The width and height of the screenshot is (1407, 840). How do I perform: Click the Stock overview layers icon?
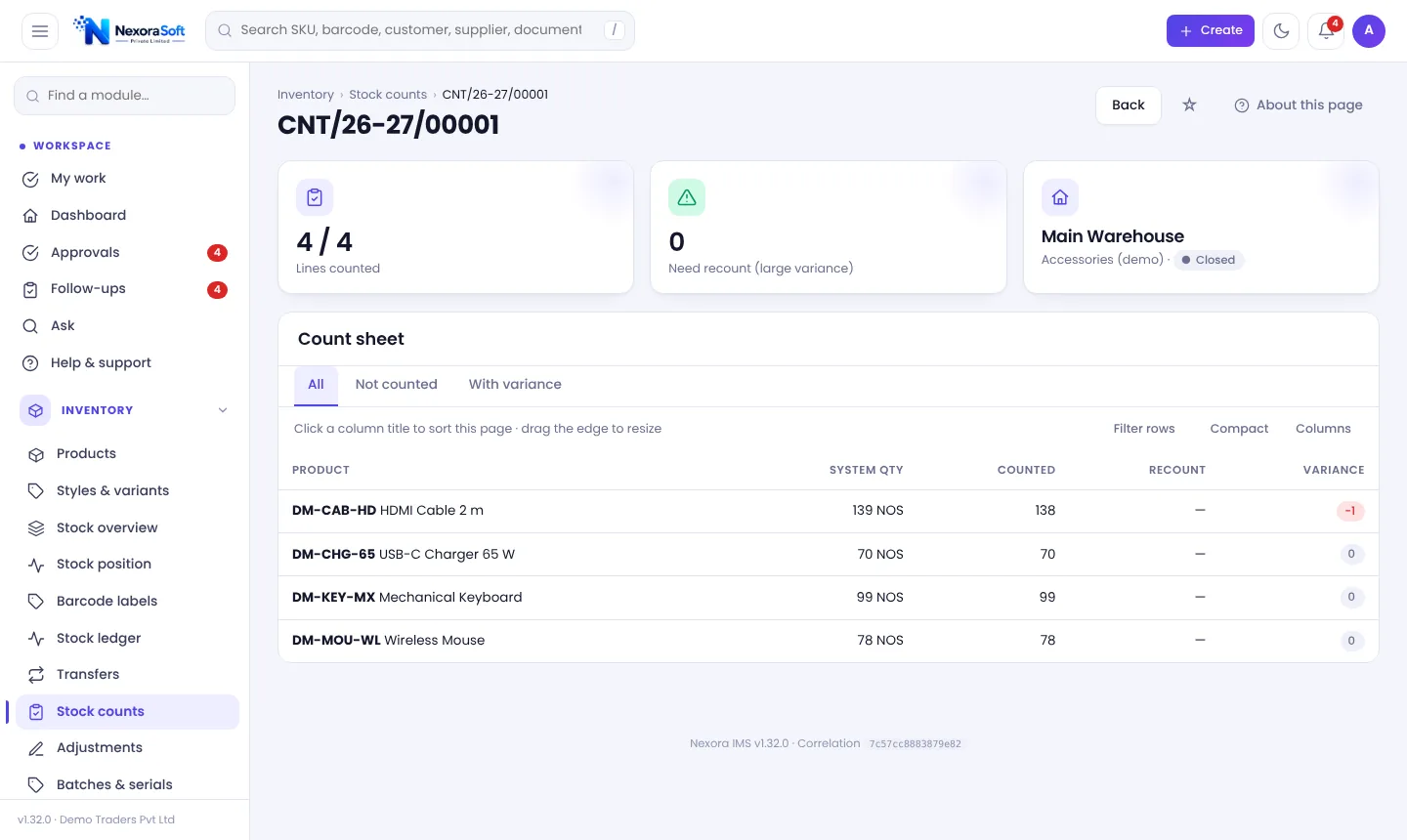tap(36, 528)
